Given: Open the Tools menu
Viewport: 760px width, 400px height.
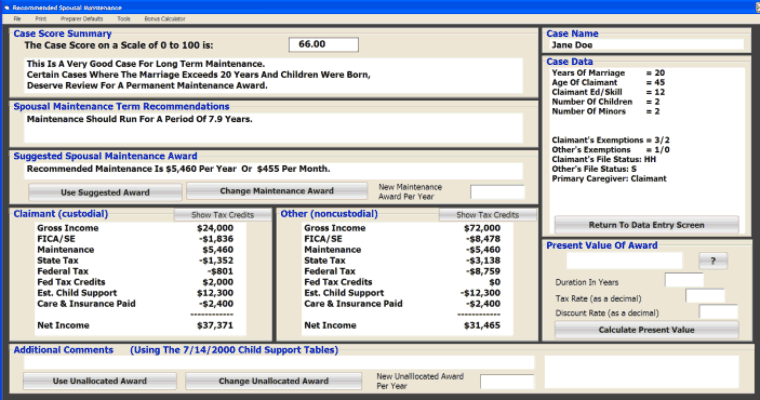Looking at the screenshot, I should [123, 19].
